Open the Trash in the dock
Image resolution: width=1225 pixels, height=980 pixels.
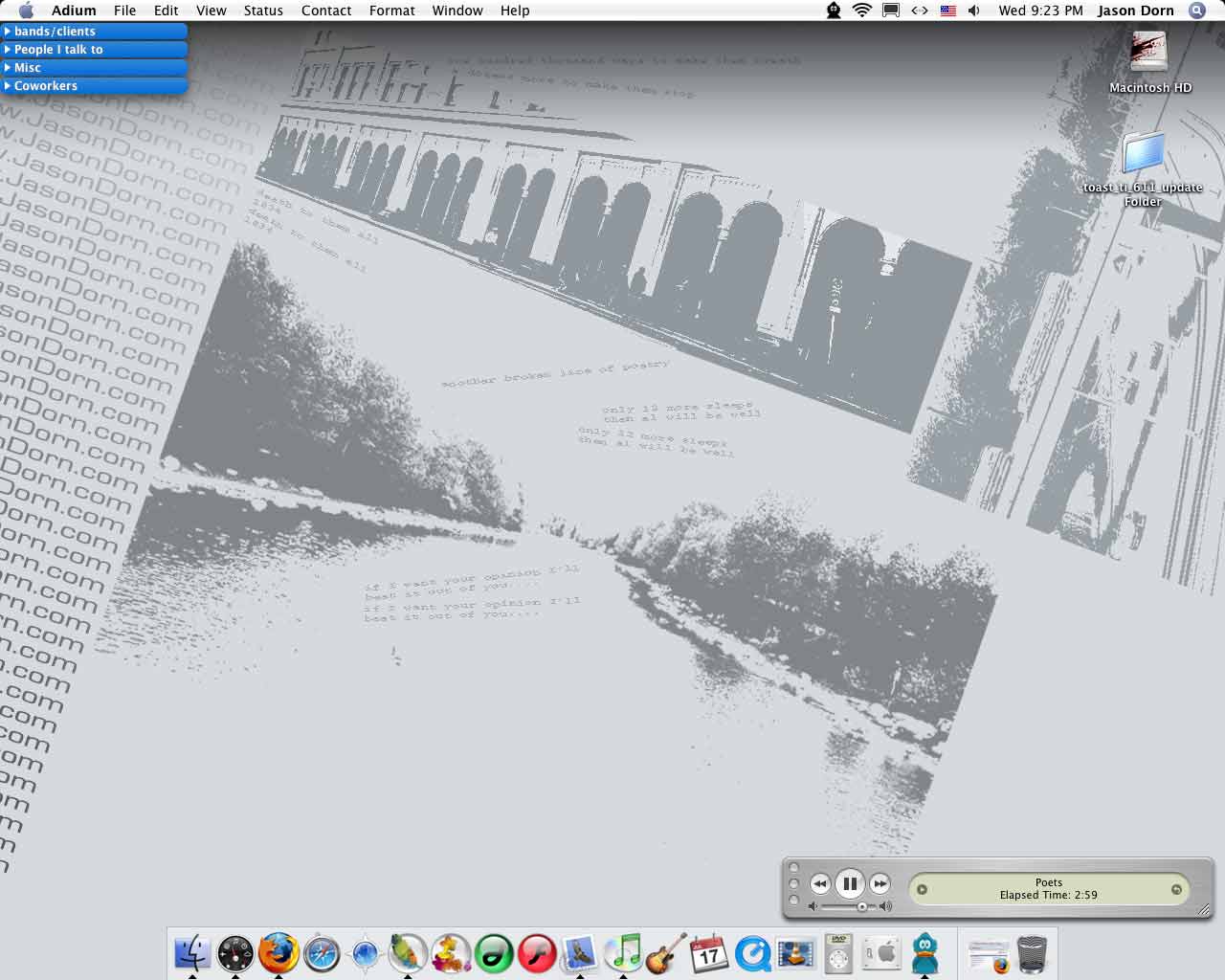click(x=1032, y=953)
